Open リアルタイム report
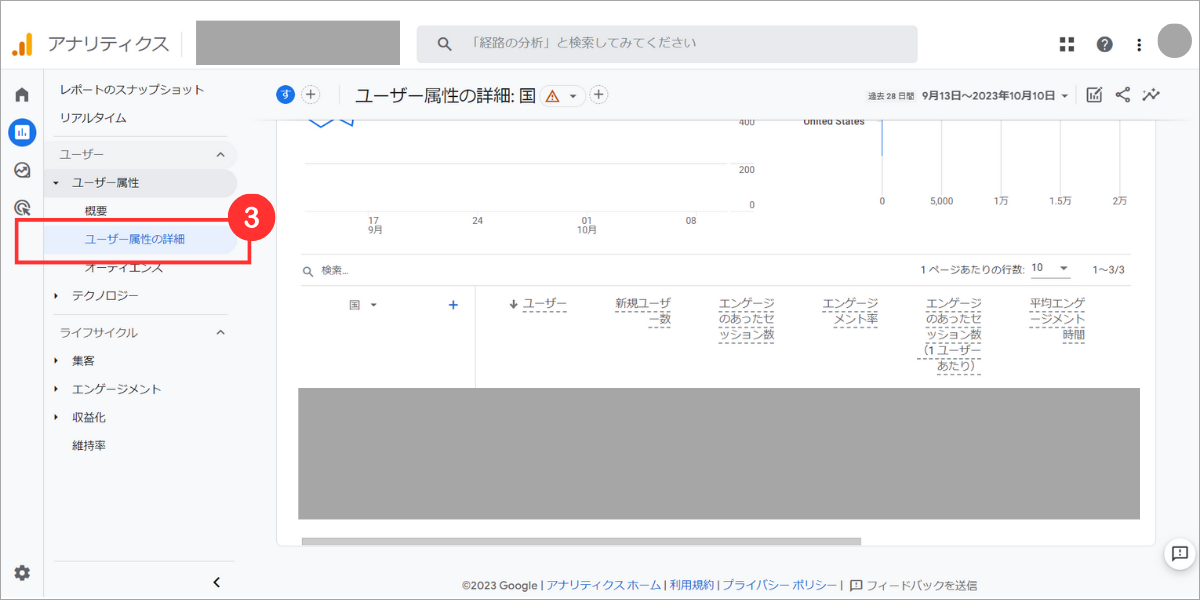 pos(93,118)
